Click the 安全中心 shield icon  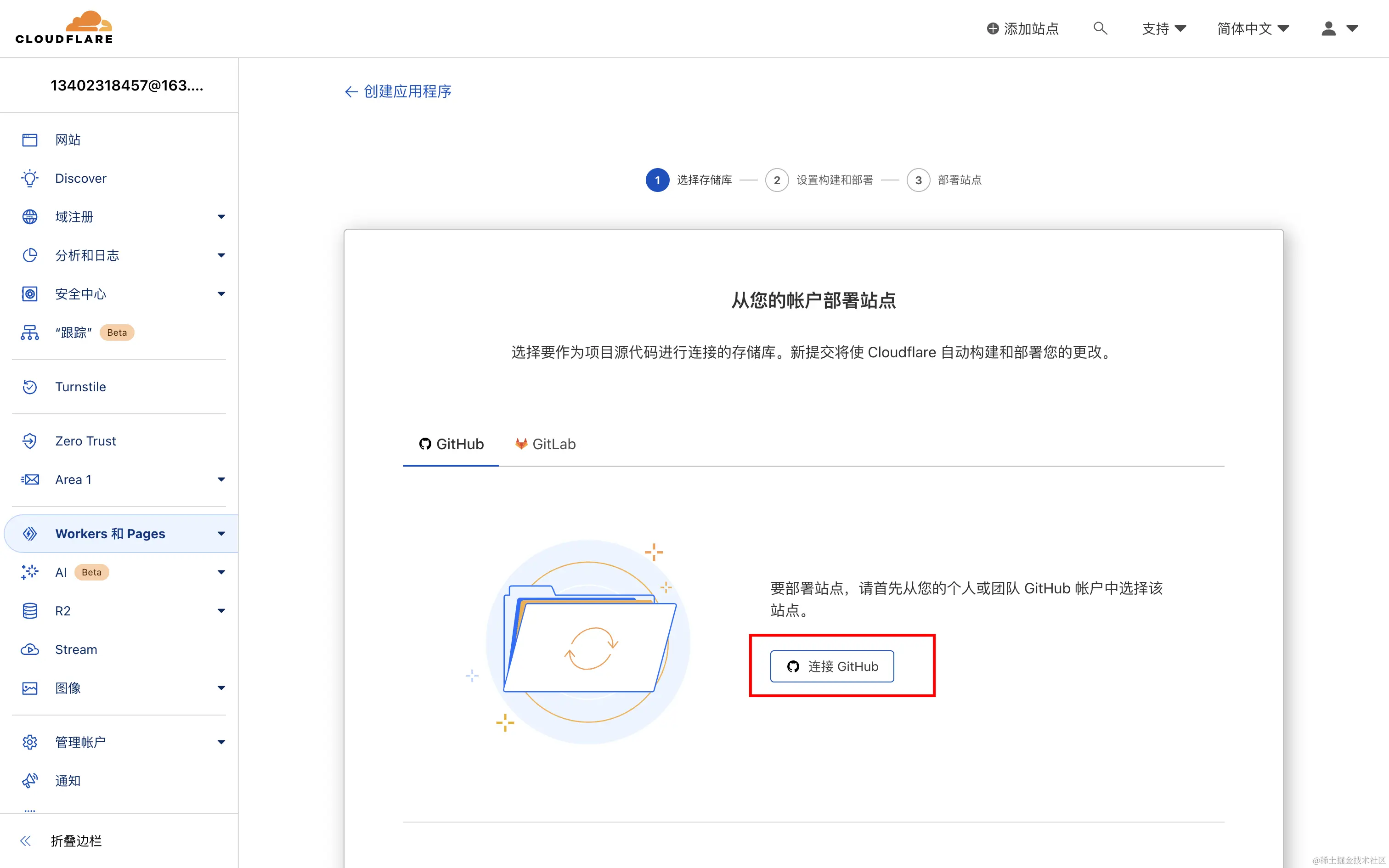pyautogui.click(x=30, y=294)
